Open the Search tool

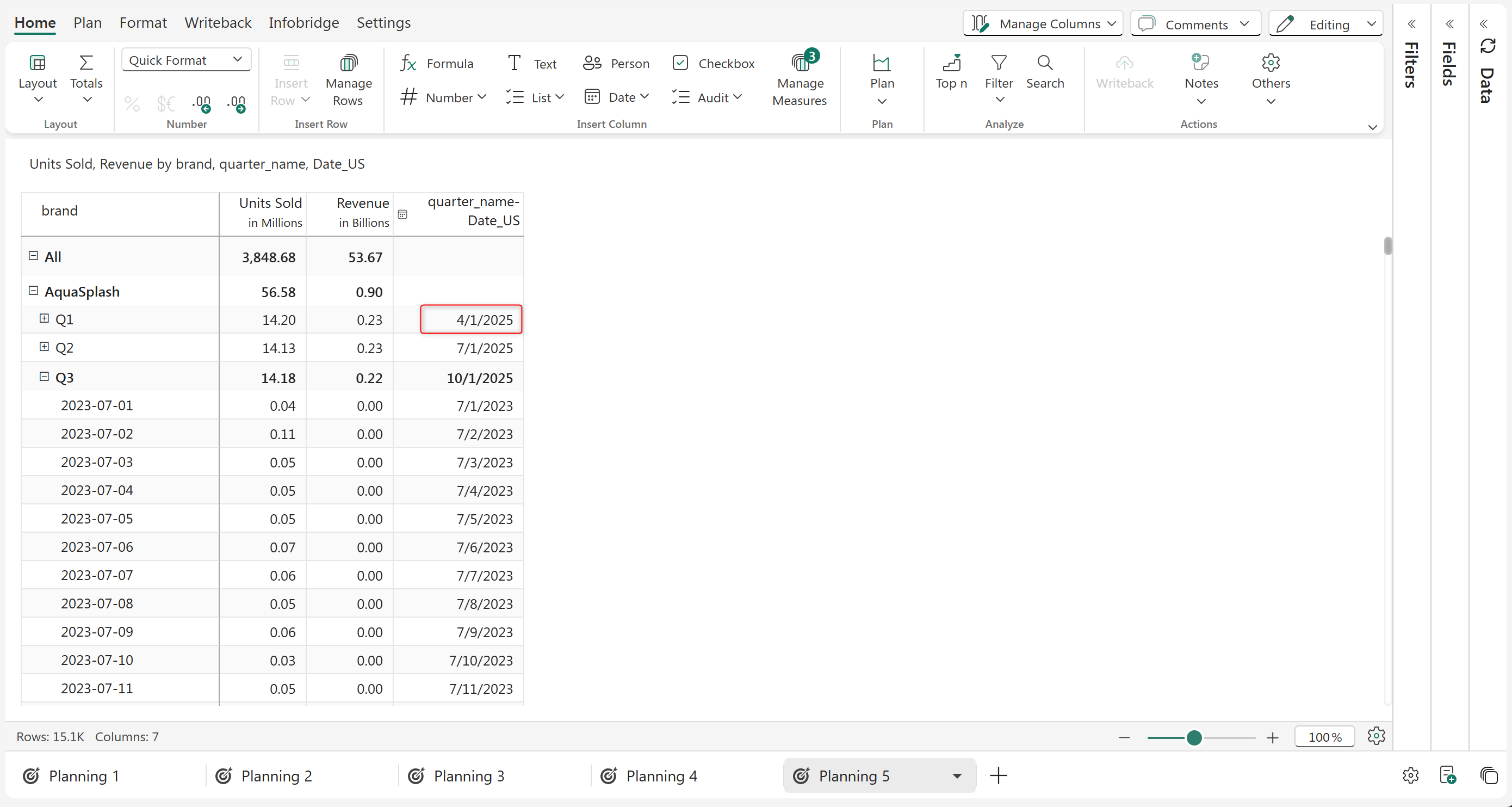point(1044,72)
